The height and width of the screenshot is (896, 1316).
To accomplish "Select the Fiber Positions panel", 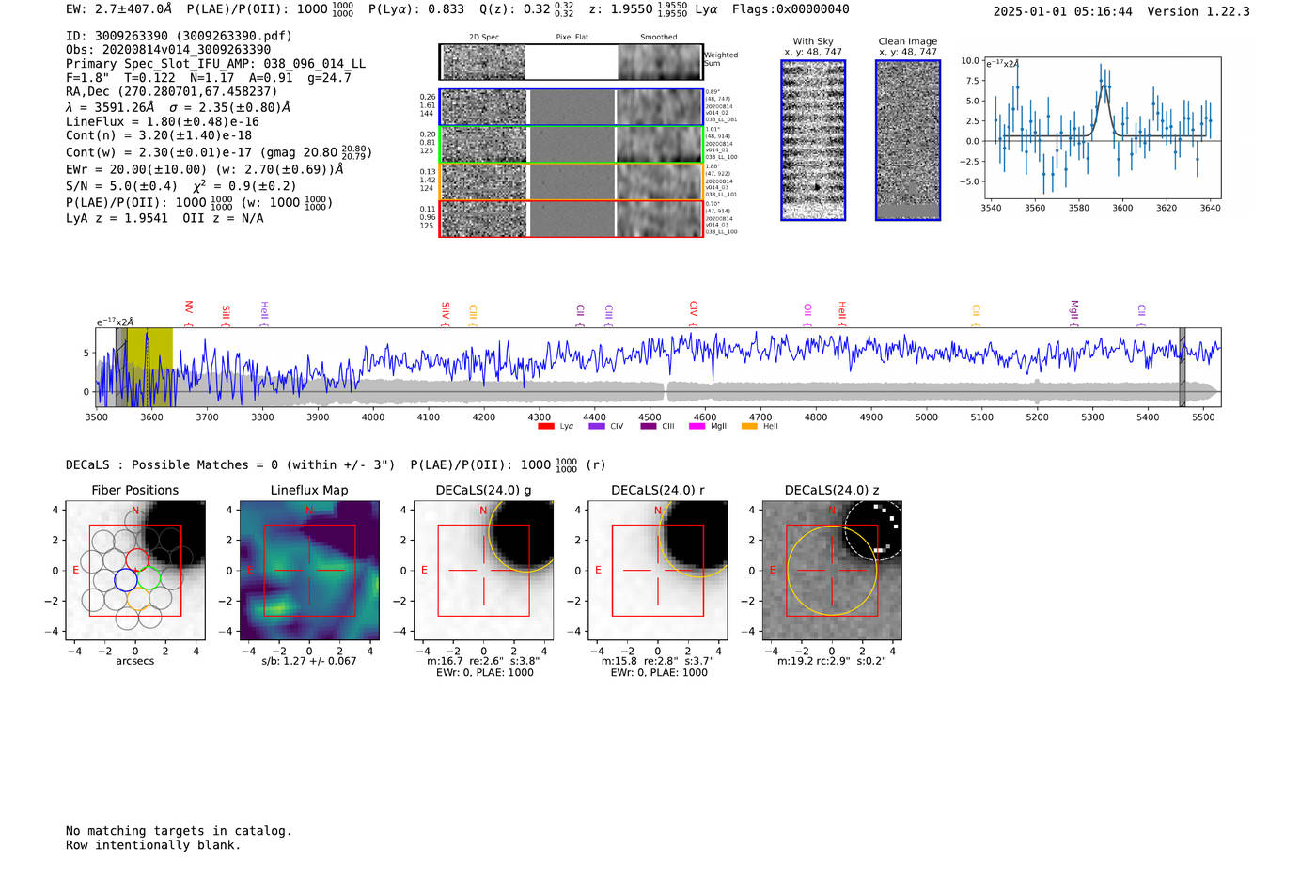I will (134, 570).
